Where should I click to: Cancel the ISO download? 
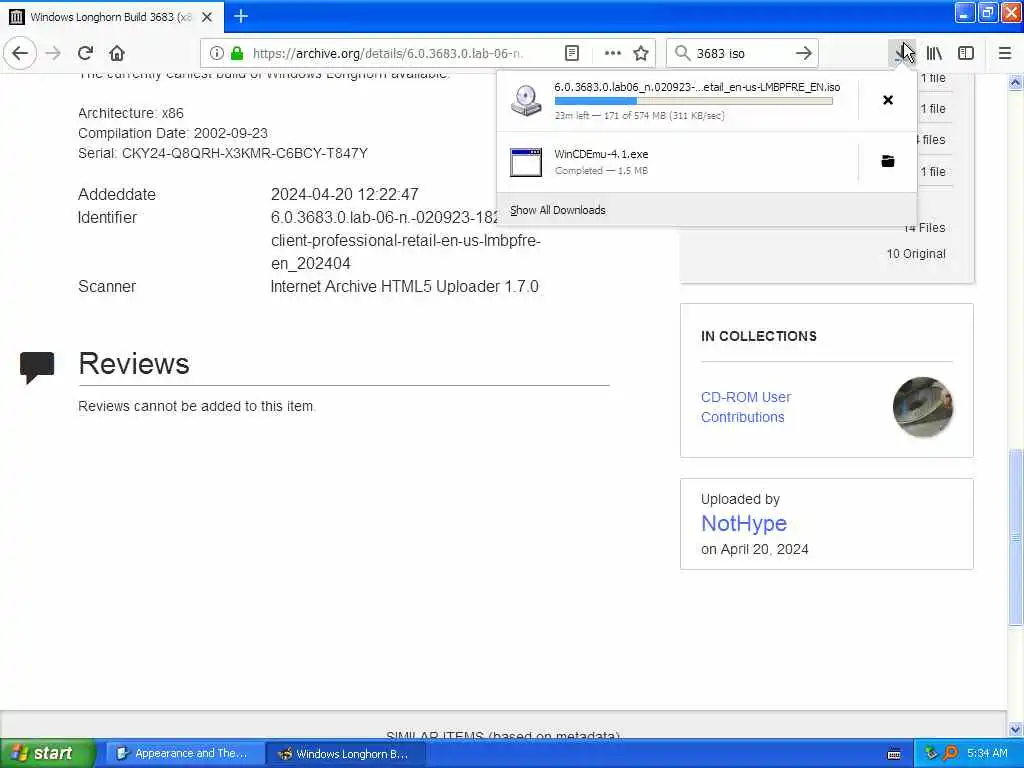[888, 100]
